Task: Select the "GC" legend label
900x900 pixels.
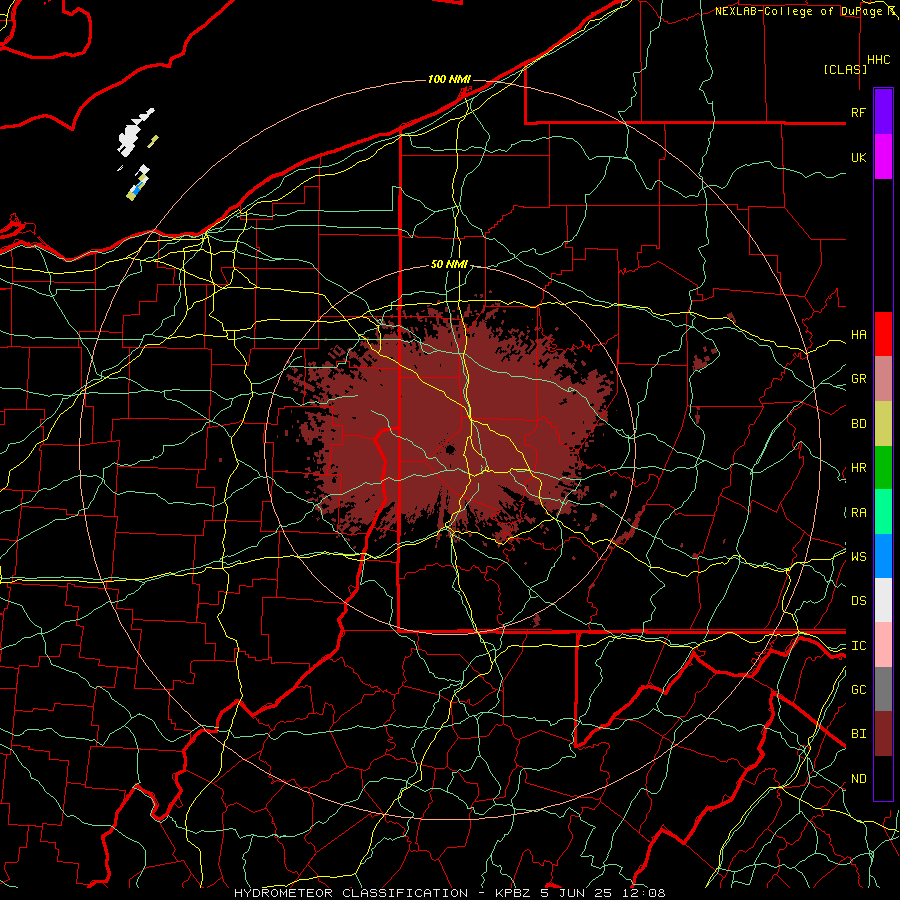Action: pyautogui.click(x=859, y=690)
